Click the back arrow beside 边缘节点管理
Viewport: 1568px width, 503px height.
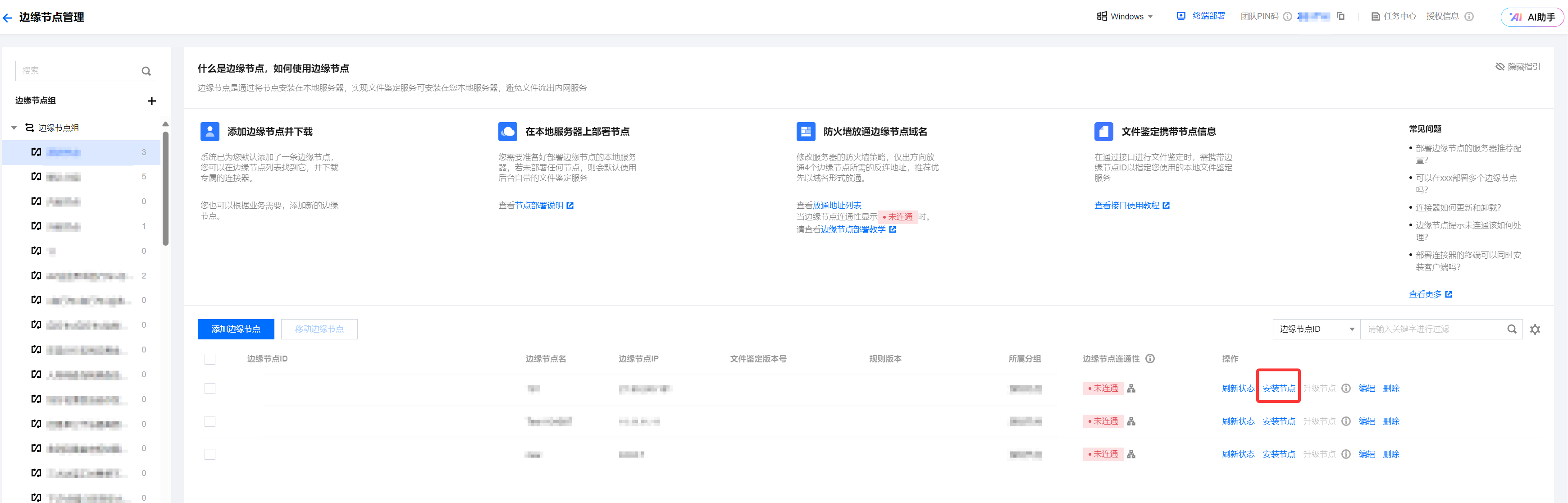click(x=7, y=18)
